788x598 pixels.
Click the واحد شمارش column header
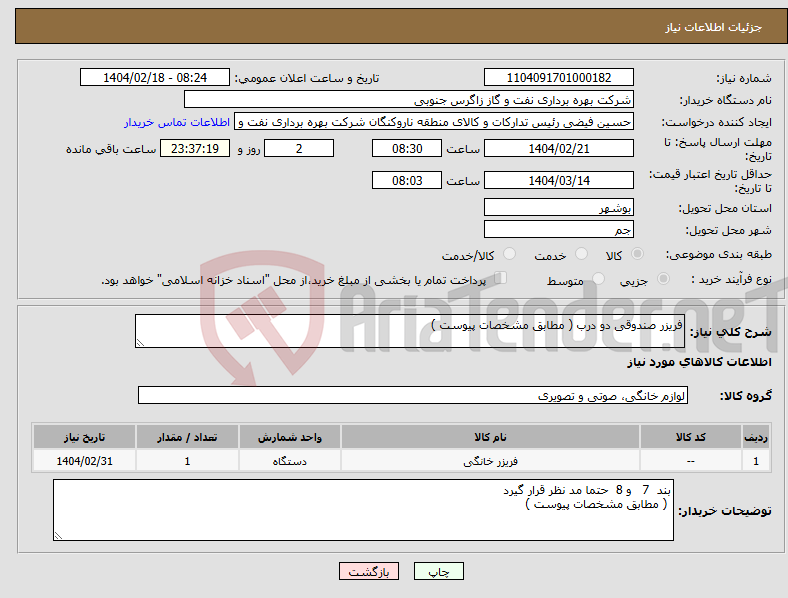[x=290, y=437]
